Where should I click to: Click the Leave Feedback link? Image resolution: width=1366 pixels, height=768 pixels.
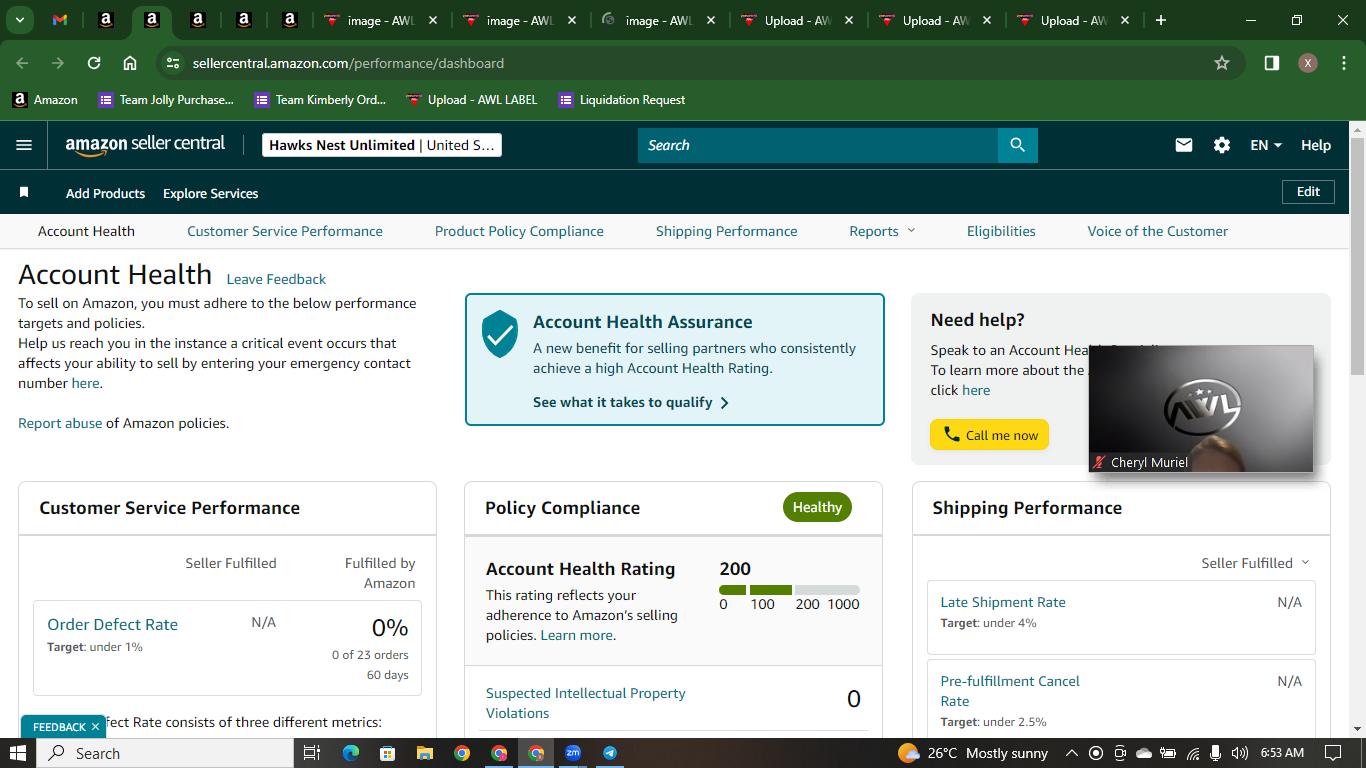point(276,279)
